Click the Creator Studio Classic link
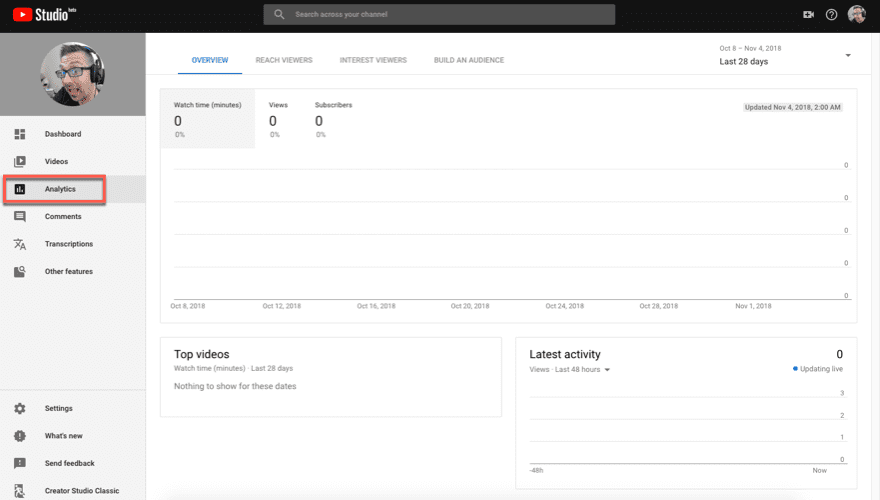 (82, 491)
